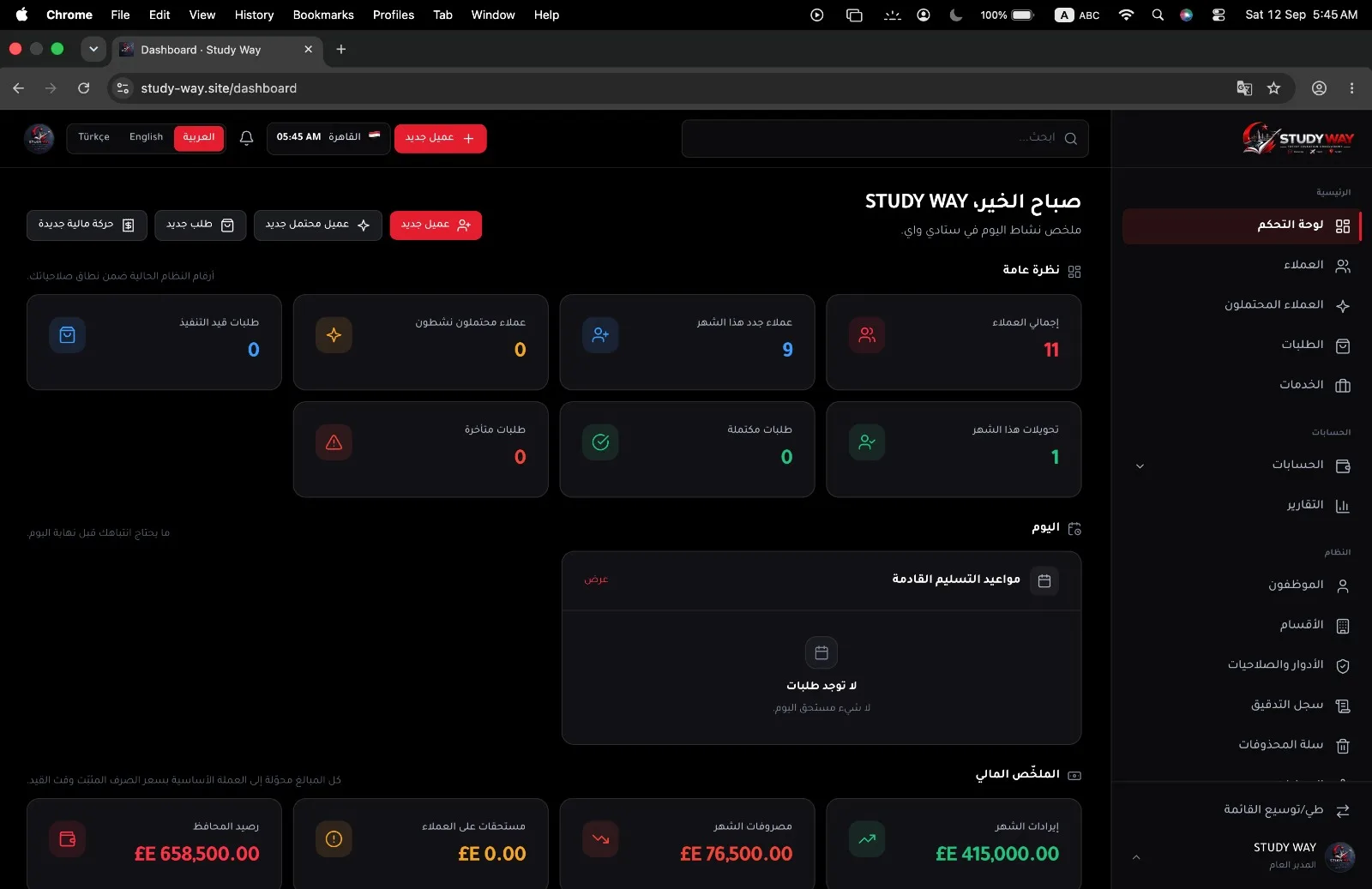Open الموظفون employees page
1372x889 pixels.
click(x=1241, y=586)
